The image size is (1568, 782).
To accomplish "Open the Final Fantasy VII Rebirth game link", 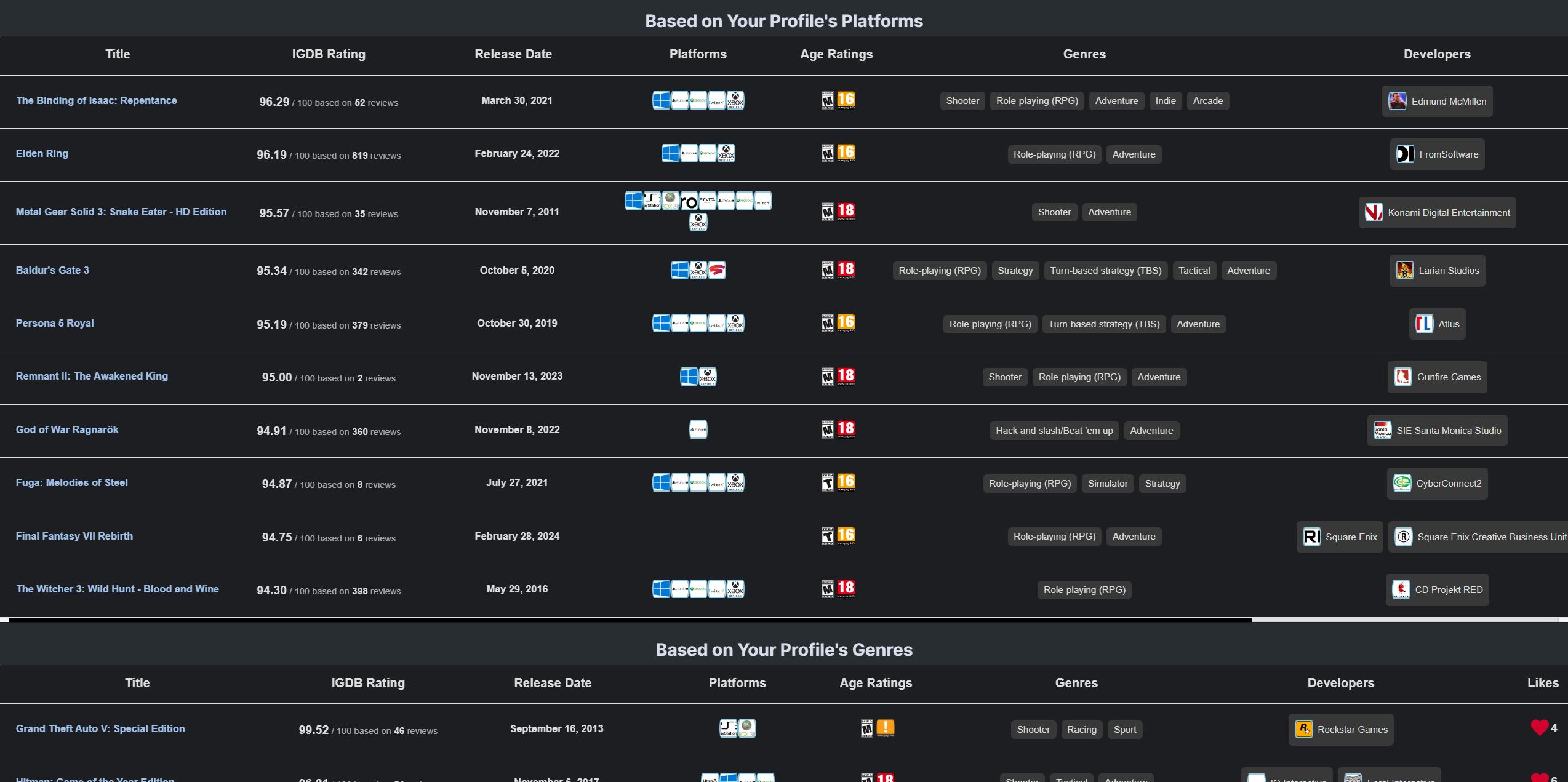I will coord(74,536).
